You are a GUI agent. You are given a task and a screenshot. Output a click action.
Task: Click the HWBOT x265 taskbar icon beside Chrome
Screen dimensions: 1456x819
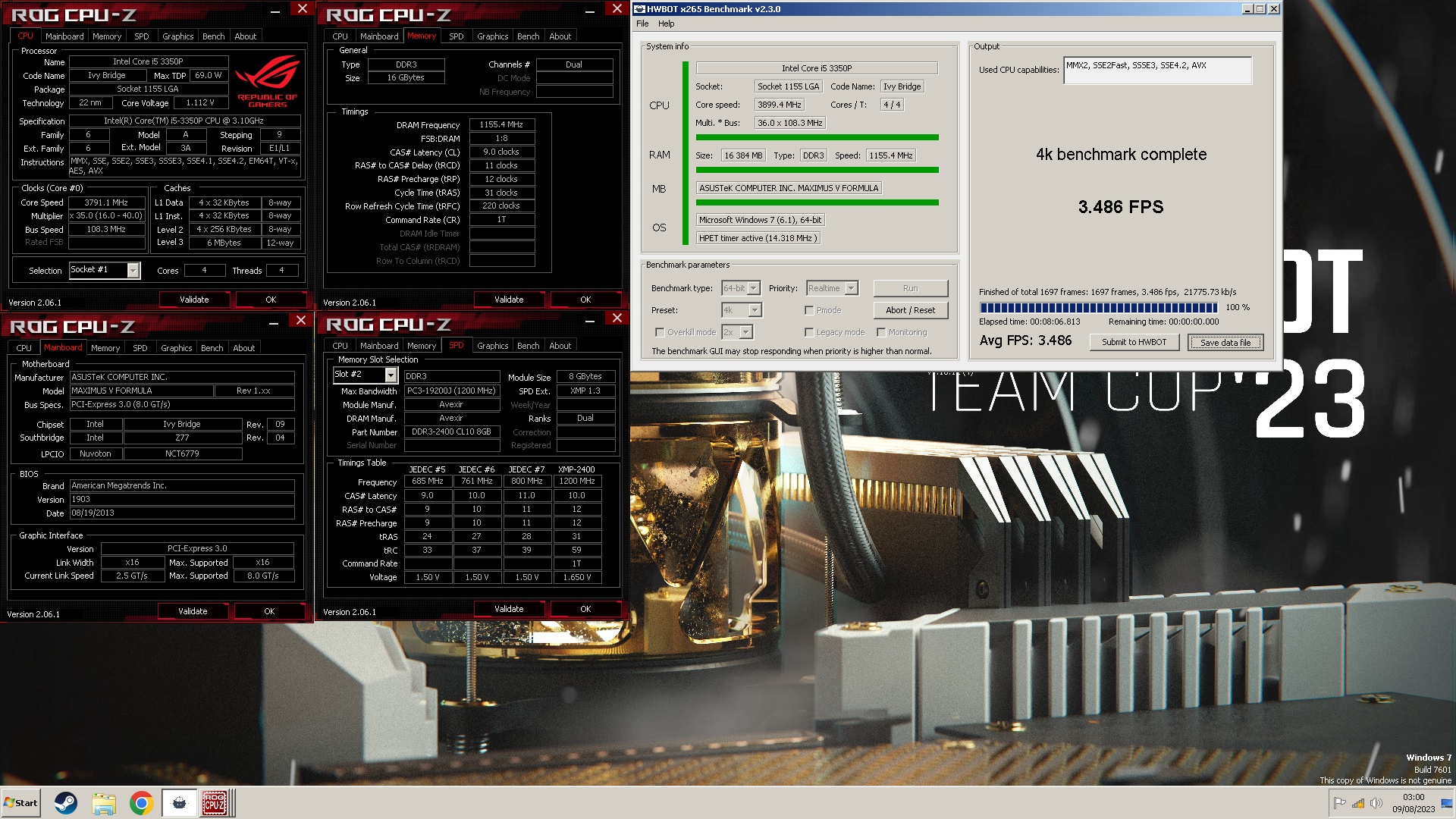[179, 803]
